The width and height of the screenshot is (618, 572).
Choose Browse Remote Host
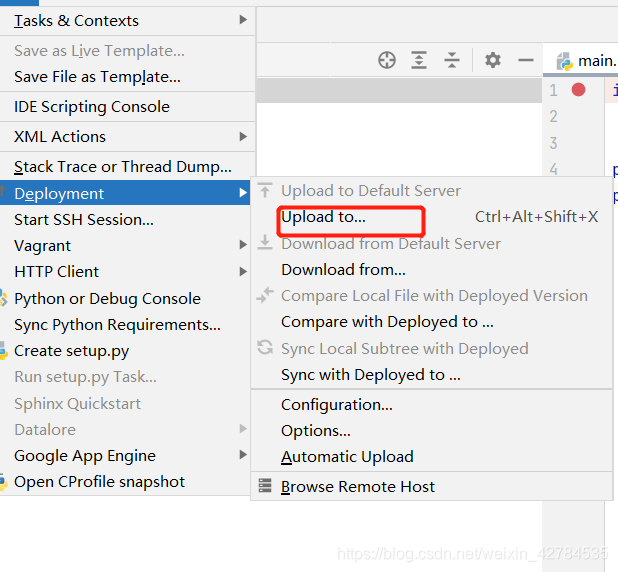(432, 486)
